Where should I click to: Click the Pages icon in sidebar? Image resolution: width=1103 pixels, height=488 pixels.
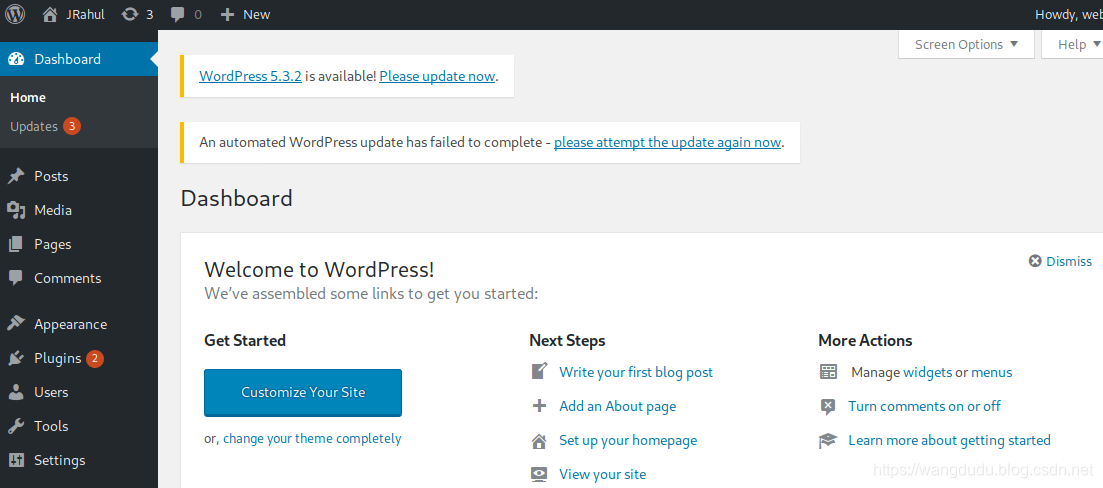coord(15,244)
